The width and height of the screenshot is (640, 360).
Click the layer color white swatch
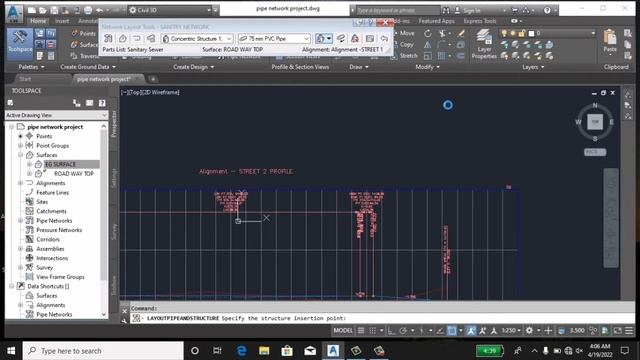coord(531,33)
